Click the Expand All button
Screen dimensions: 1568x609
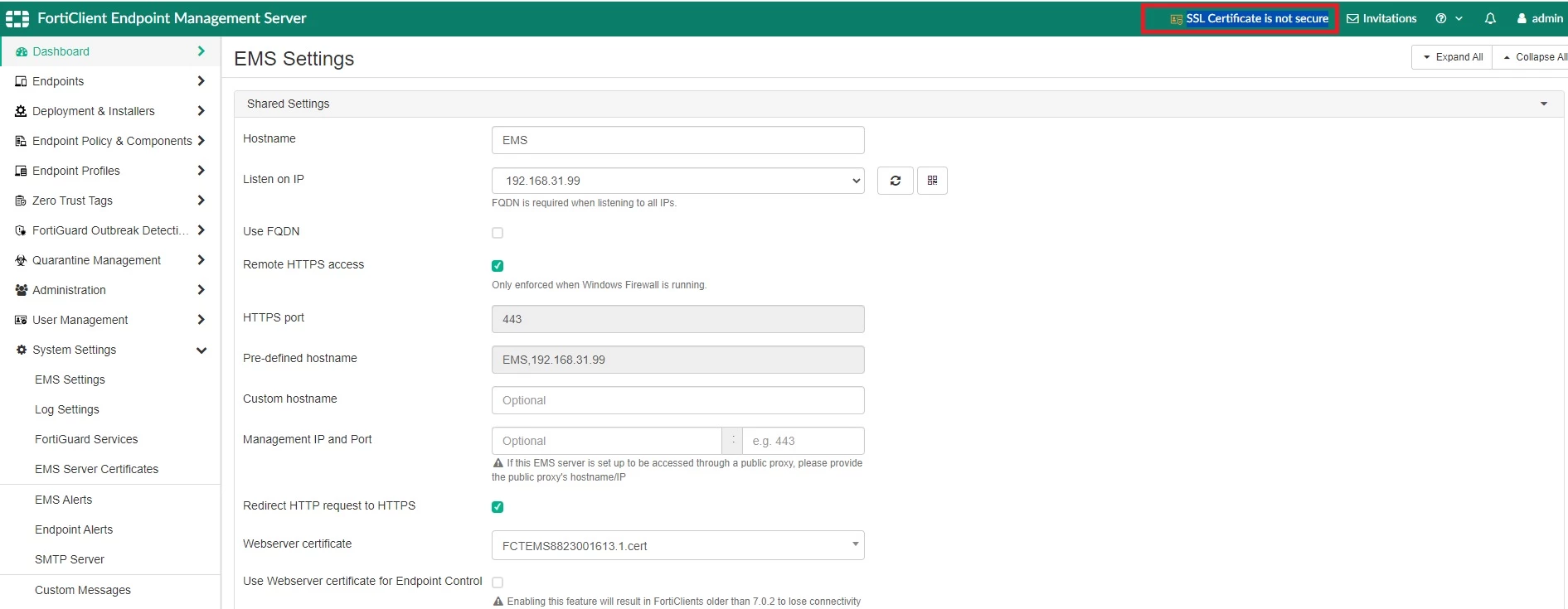tap(1452, 57)
